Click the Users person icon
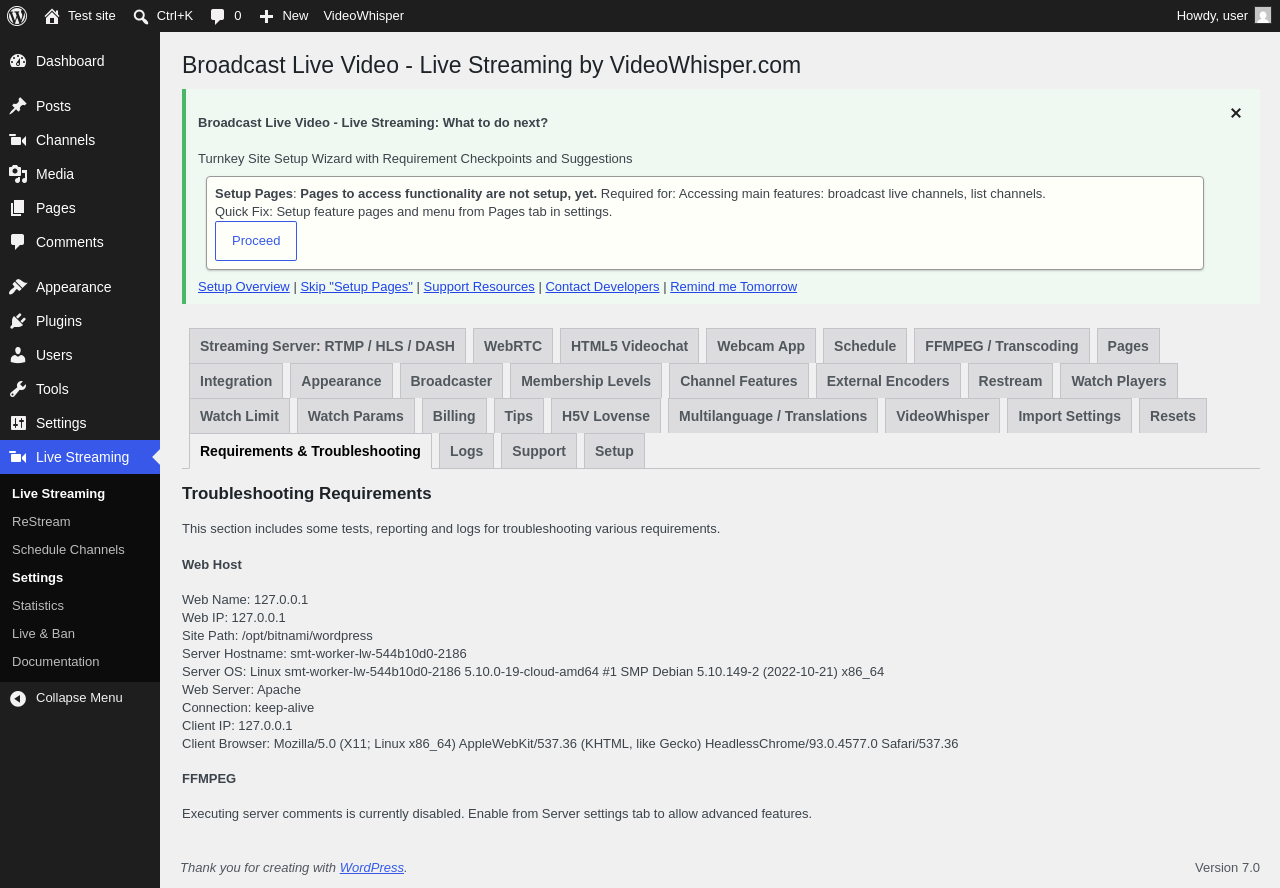The height and width of the screenshot is (888, 1280). (18, 355)
